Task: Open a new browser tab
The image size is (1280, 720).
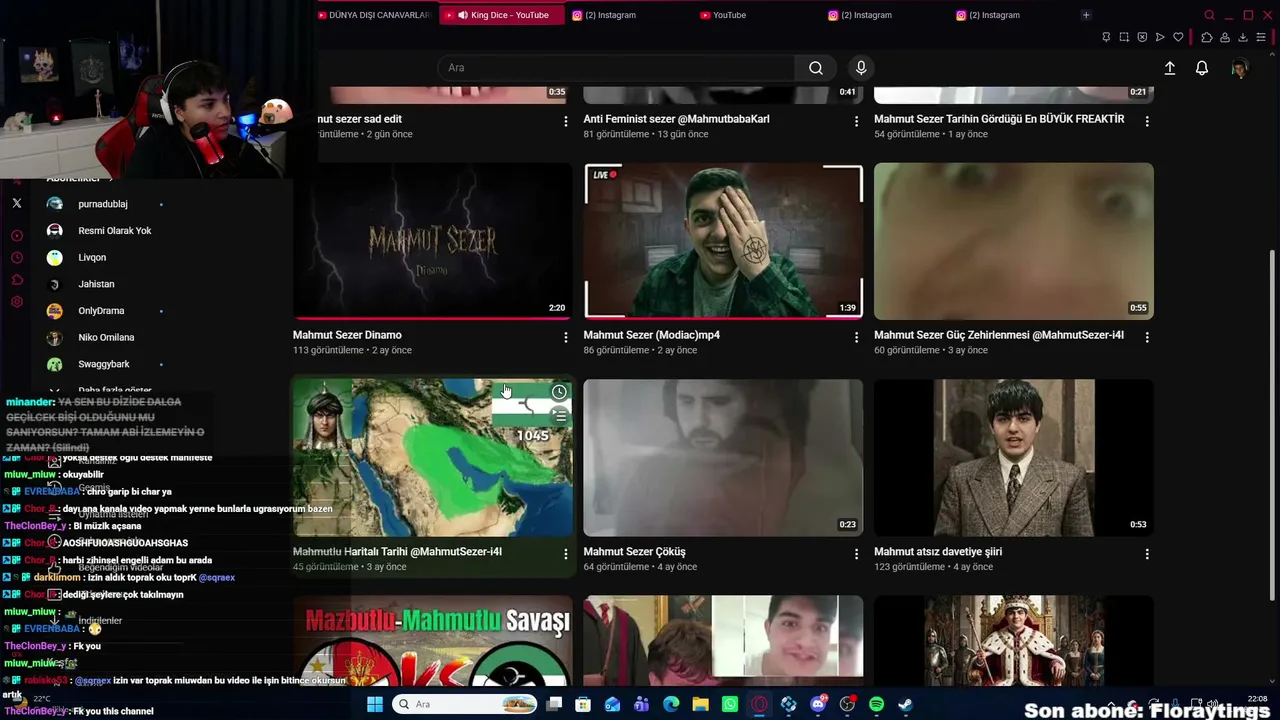Action: (x=1086, y=15)
